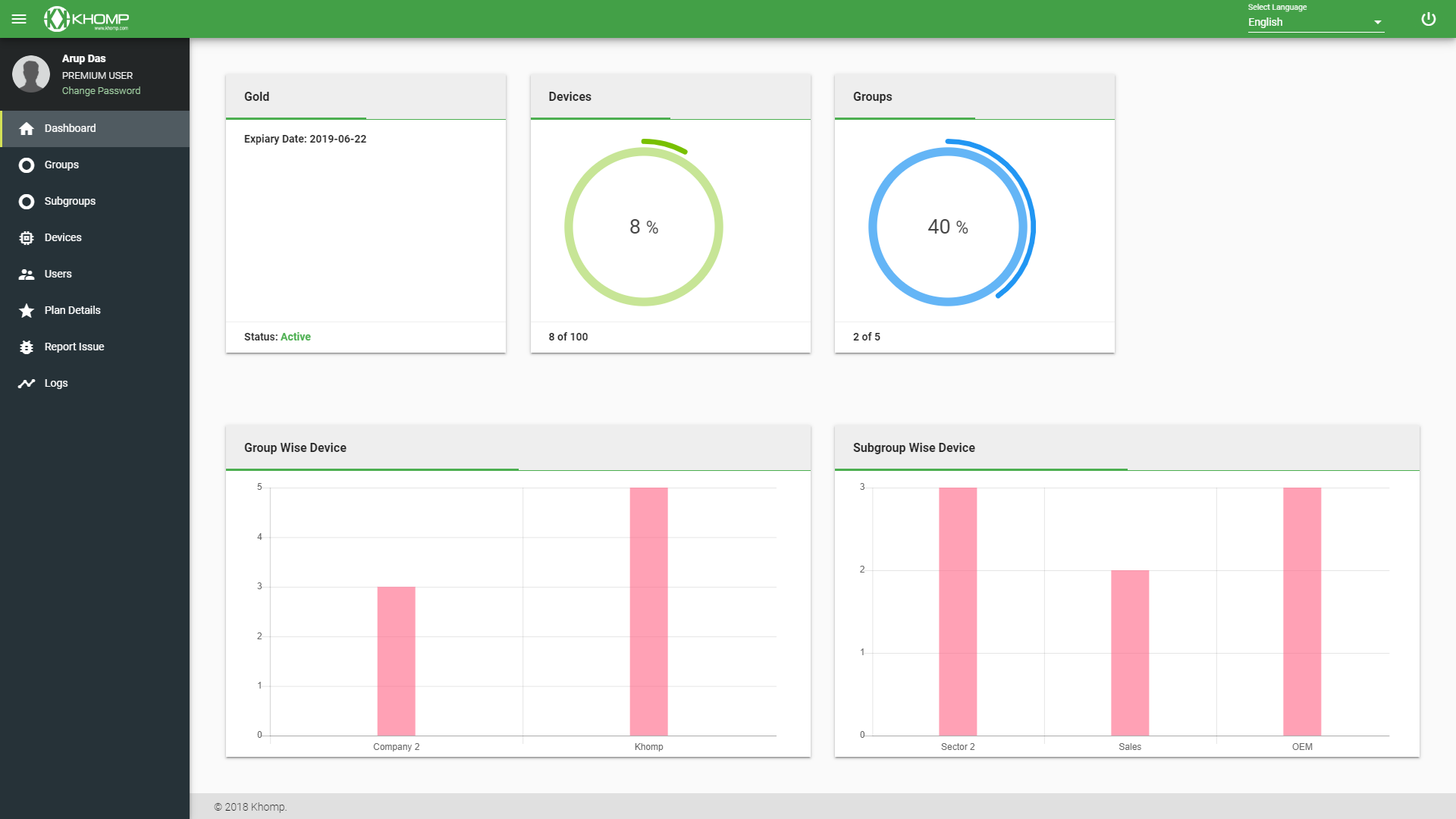
Task: Click the hamburger menu icon
Action: point(19,19)
